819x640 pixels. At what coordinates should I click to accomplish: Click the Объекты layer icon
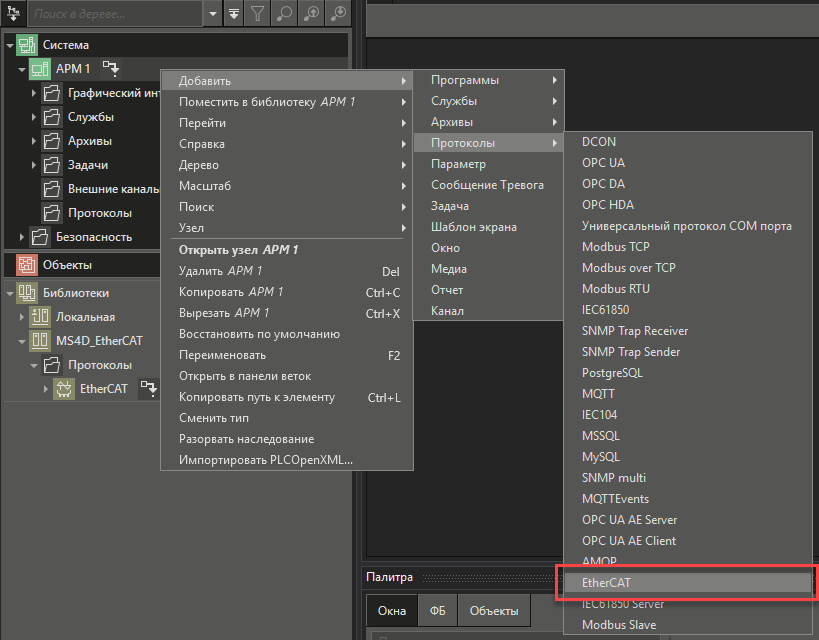click(x=26, y=265)
